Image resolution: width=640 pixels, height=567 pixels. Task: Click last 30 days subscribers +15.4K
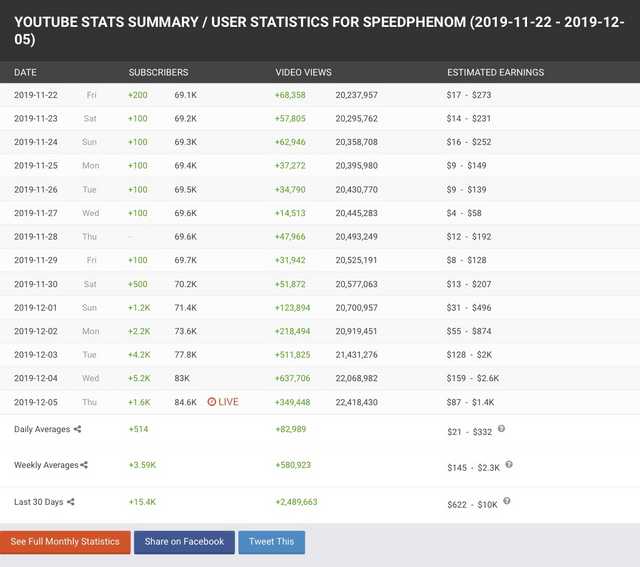point(142,502)
